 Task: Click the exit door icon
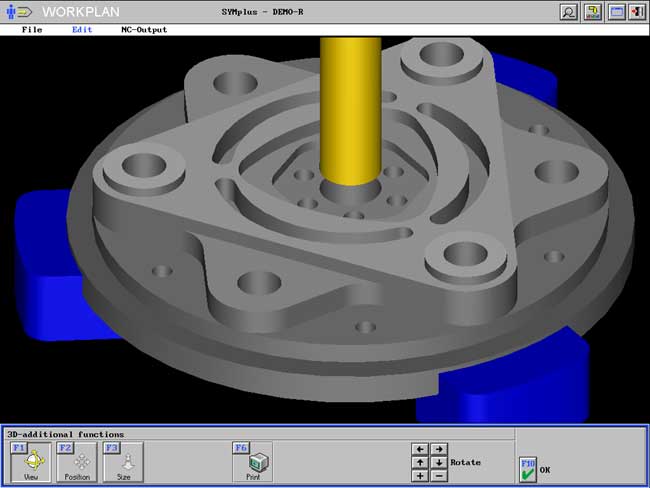tap(637, 12)
